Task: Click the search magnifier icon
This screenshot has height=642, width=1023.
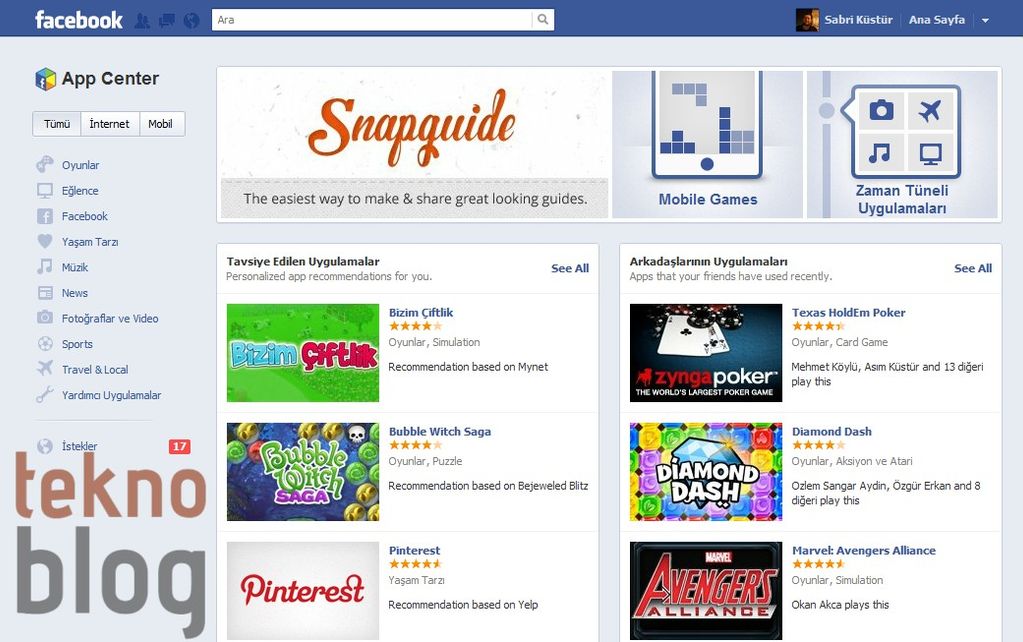Action: (x=543, y=20)
